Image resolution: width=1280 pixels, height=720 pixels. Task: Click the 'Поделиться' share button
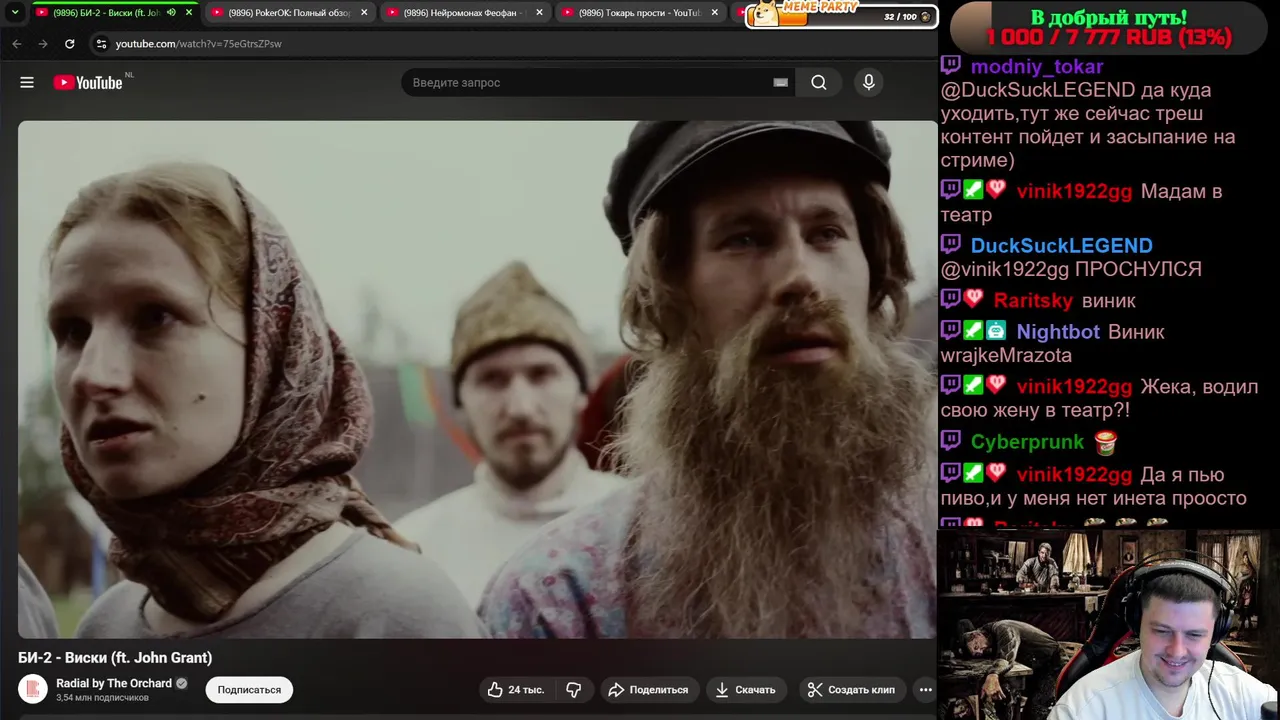tap(648, 689)
